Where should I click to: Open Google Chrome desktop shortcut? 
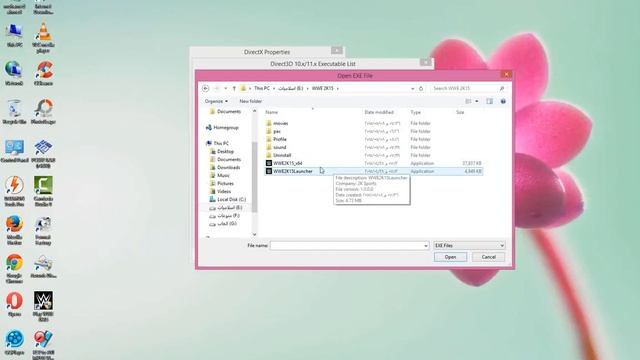[14, 269]
